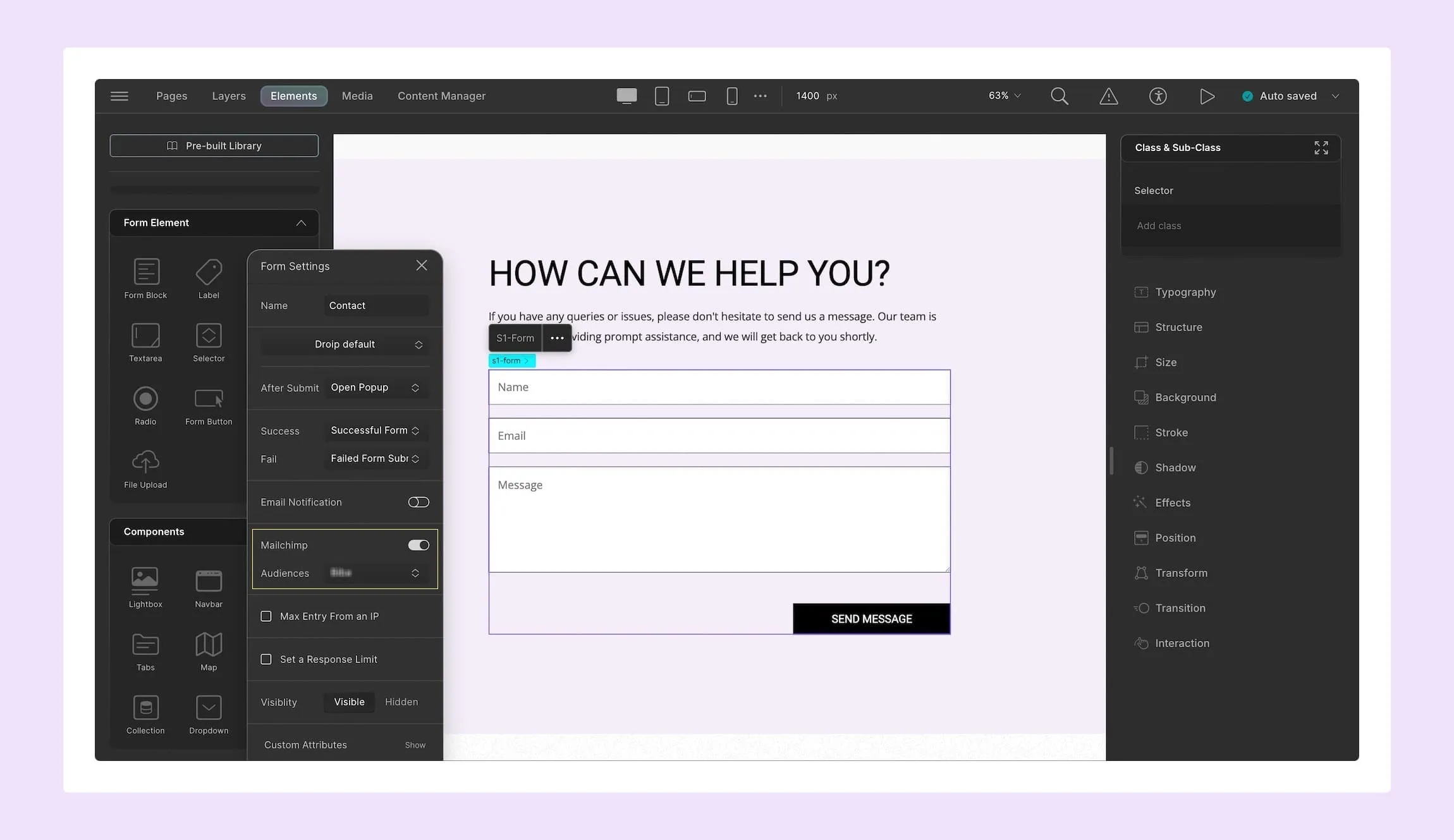Check Max Entry From an IP
Image resolution: width=1454 pixels, height=840 pixels.
pos(266,616)
